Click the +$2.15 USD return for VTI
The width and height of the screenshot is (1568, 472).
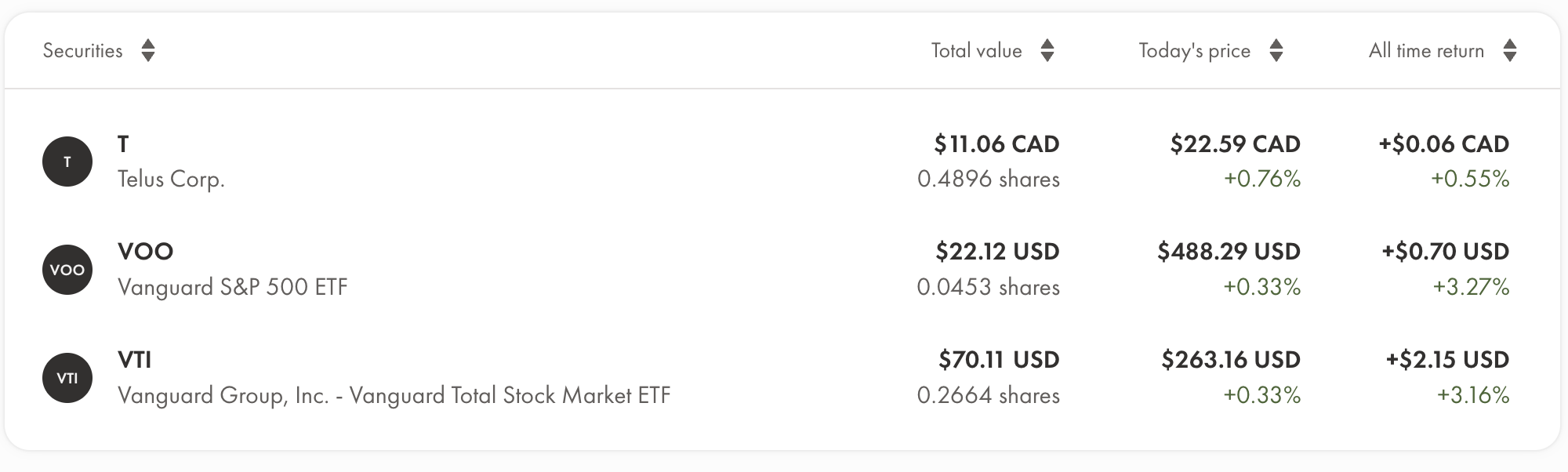click(x=1447, y=360)
